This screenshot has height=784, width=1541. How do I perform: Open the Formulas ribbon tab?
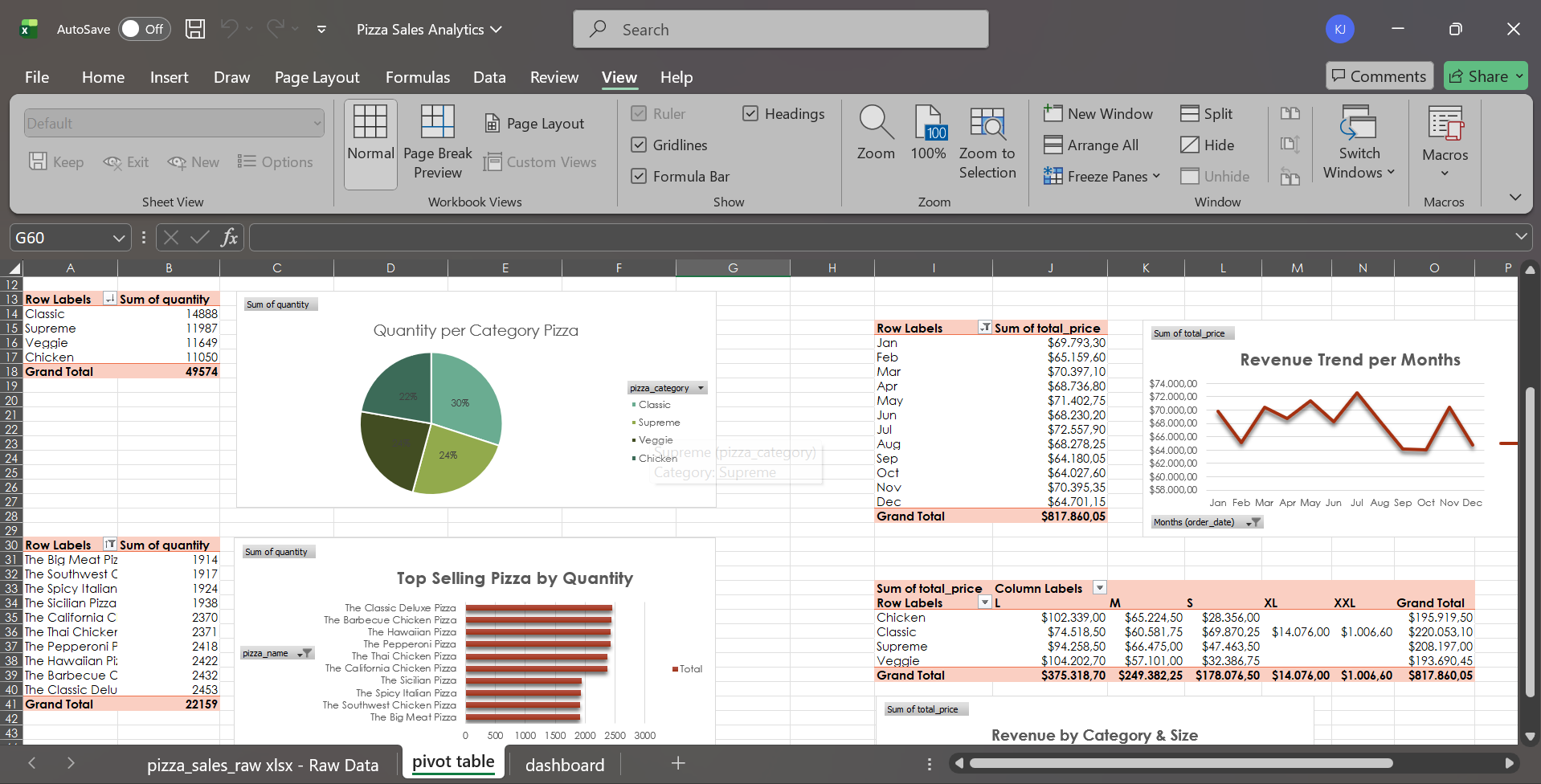417,77
